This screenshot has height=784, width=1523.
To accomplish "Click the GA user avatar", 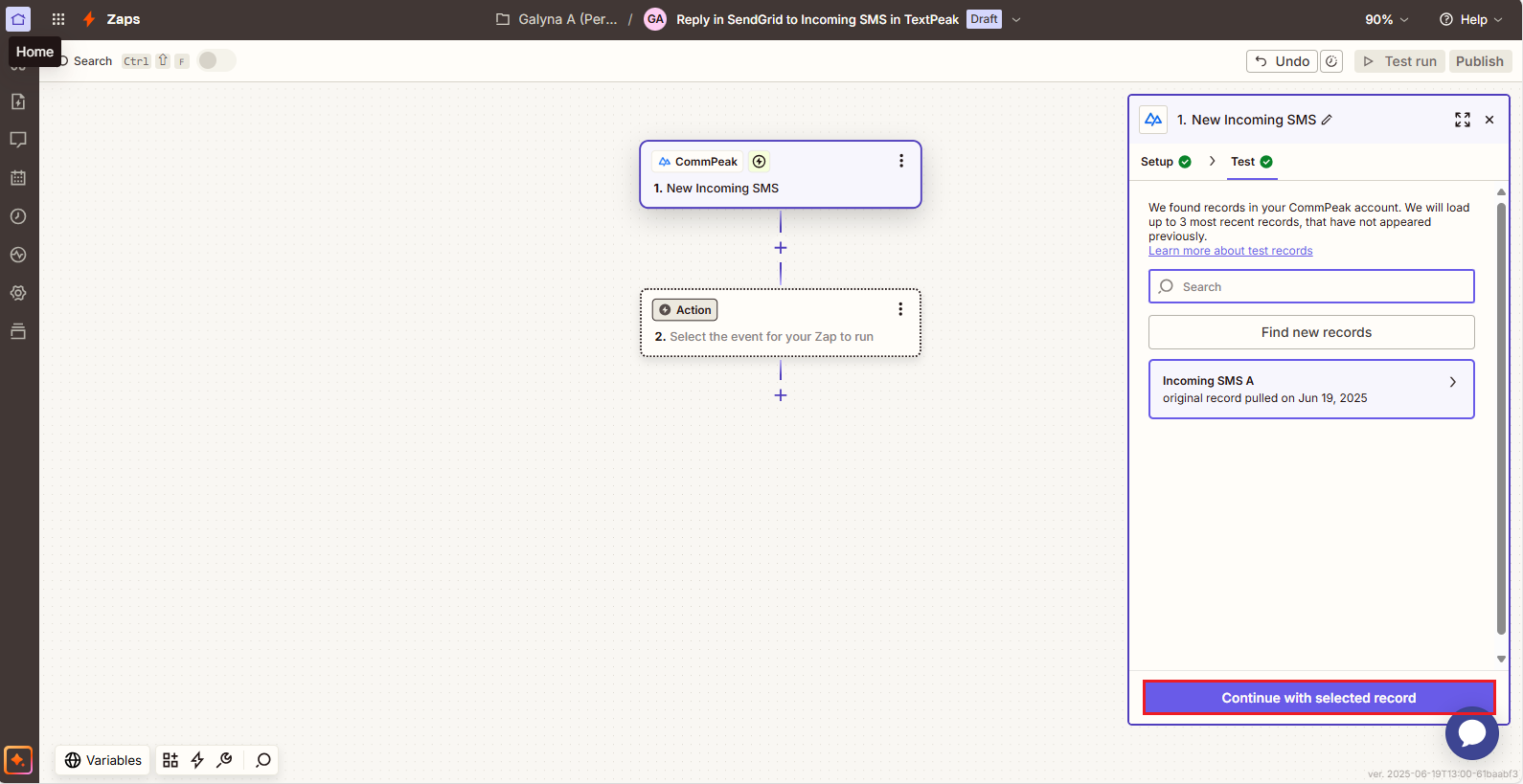I will [655, 19].
